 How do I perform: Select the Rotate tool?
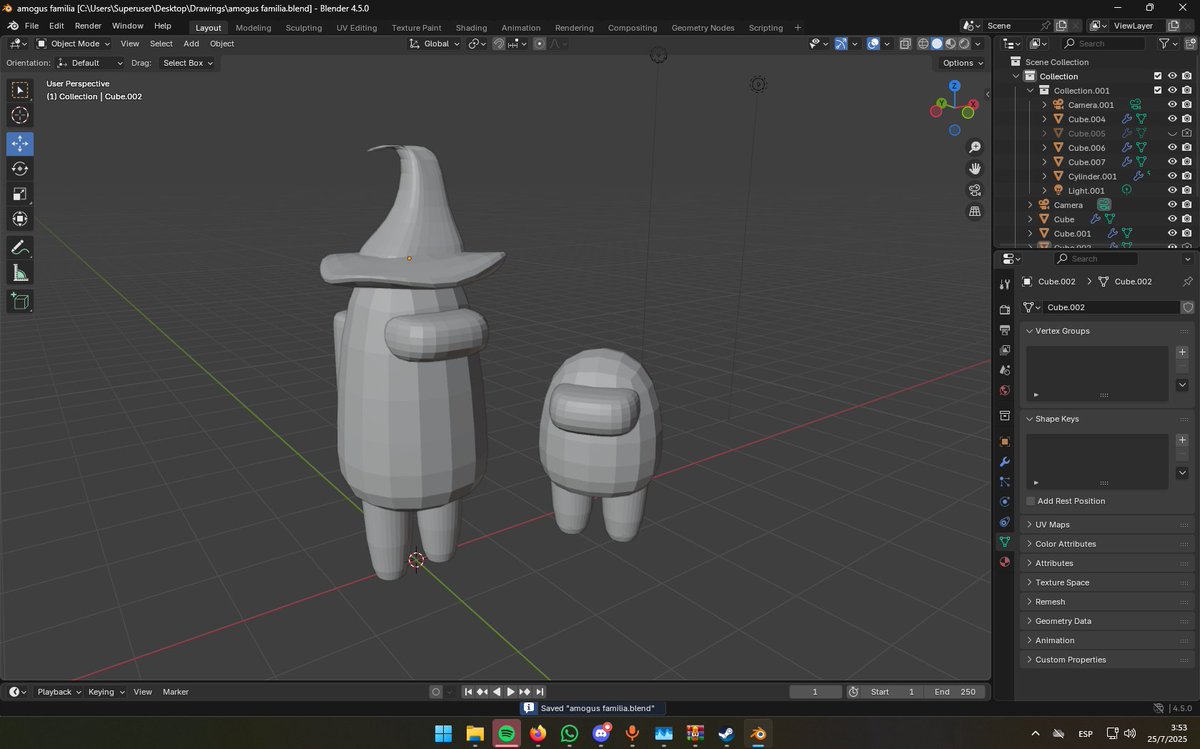point(20,169)
